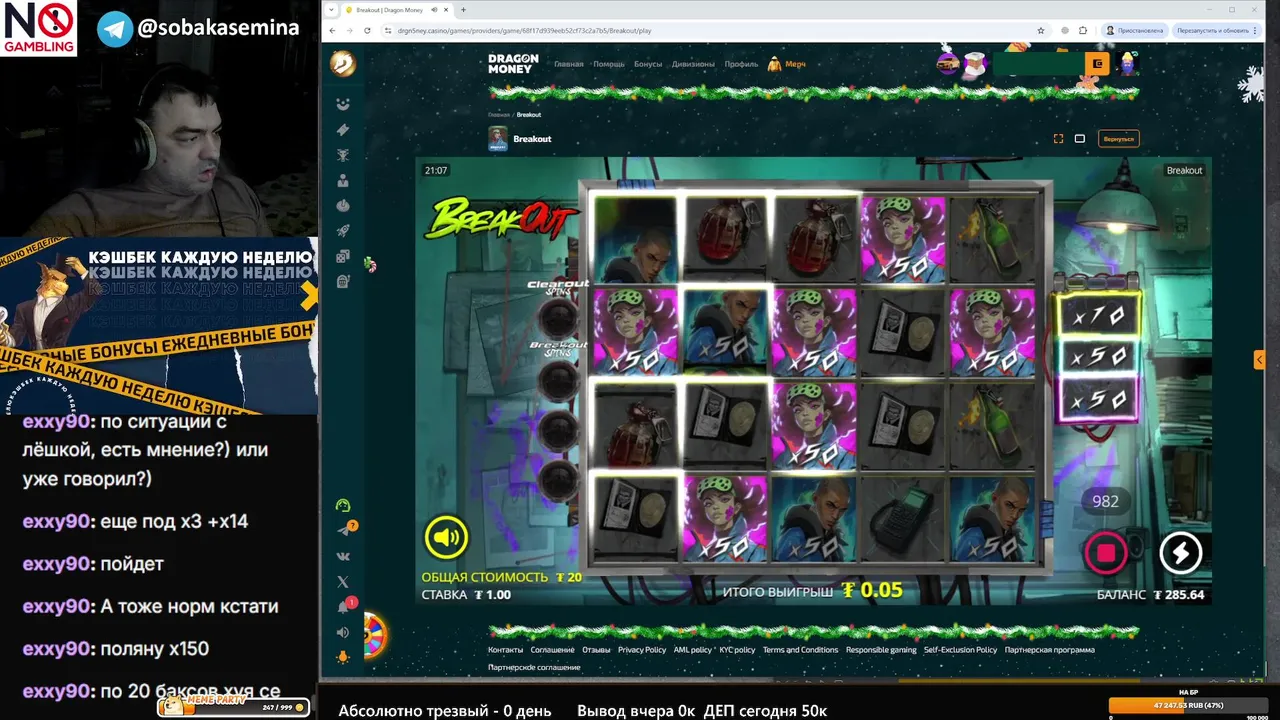Open the X social icon in sidebar
Viewport: 1280px width, 720px height.
[343, 581]
